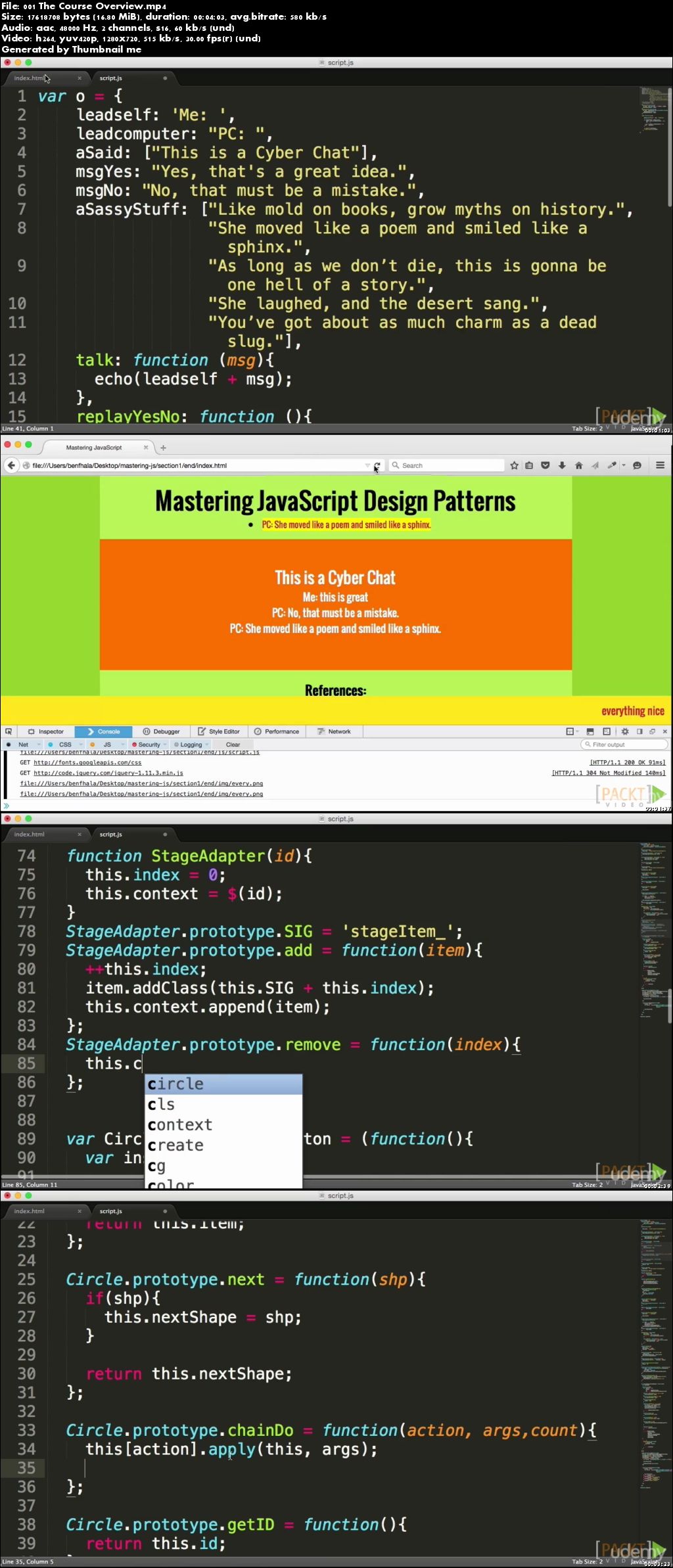Screen dimensions: 673x1568
Task: Toggle JS messages filter in console
Action: pos(107,745)
